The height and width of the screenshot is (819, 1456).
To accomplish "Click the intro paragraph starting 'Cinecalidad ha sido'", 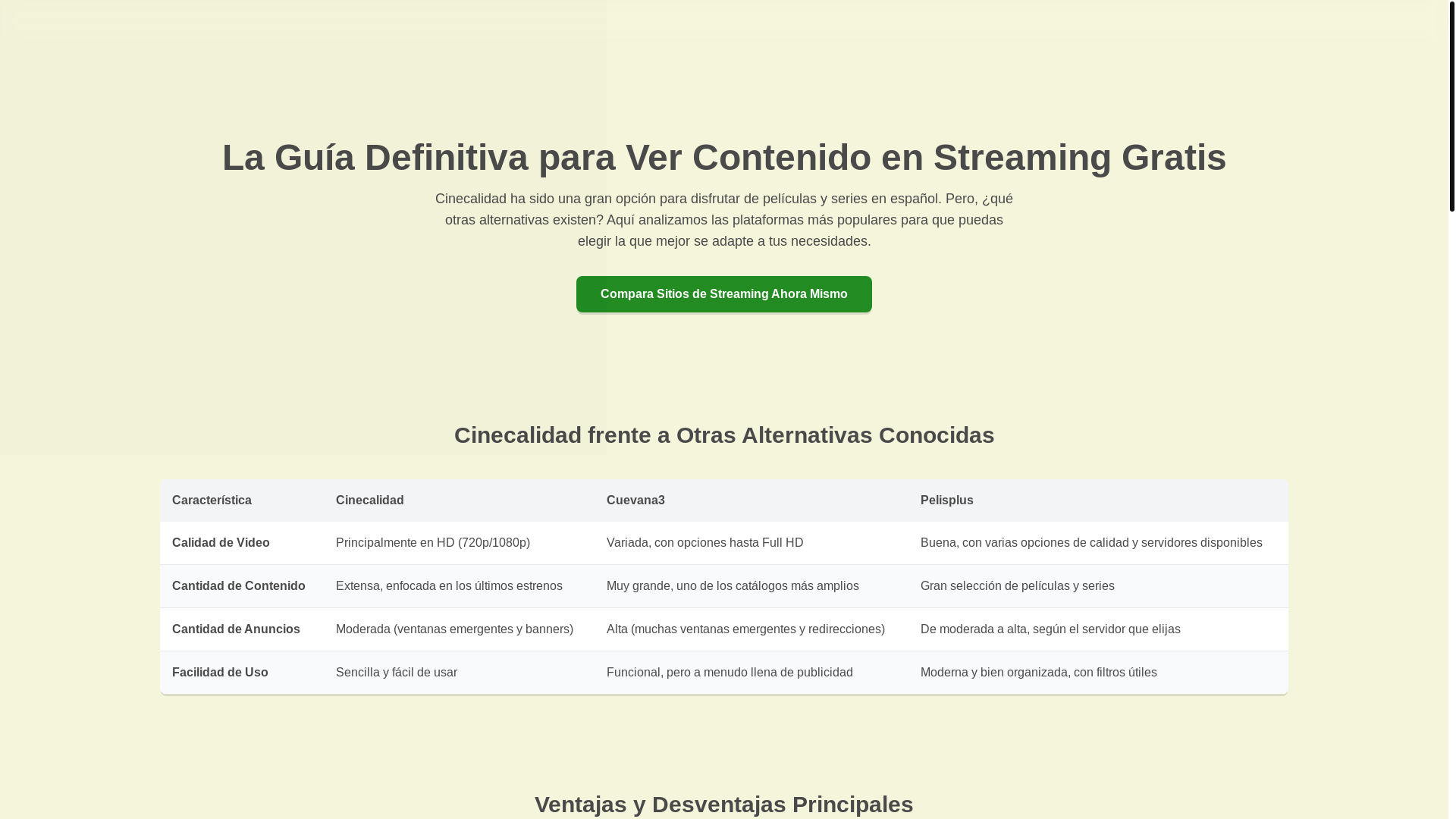I will pos(723,220).
